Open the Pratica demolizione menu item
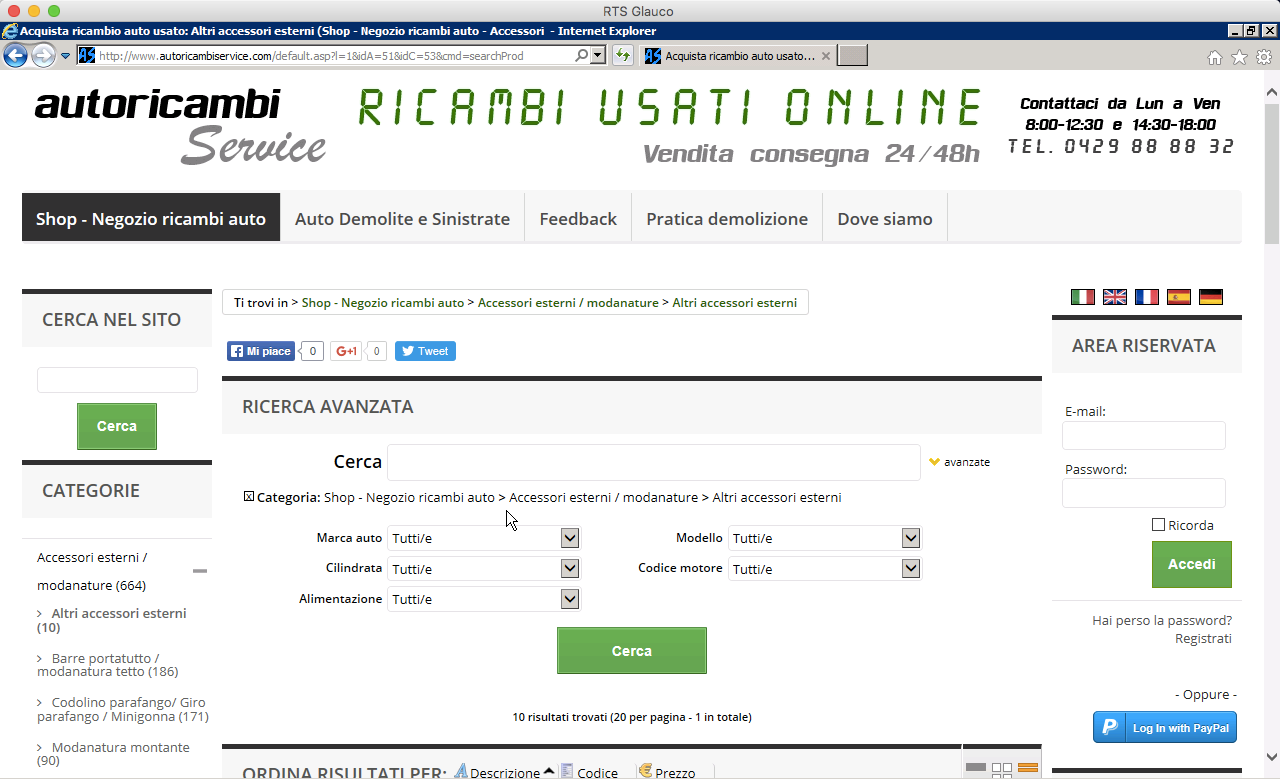This screenshot has width=1280, height=779. (727, 218)
